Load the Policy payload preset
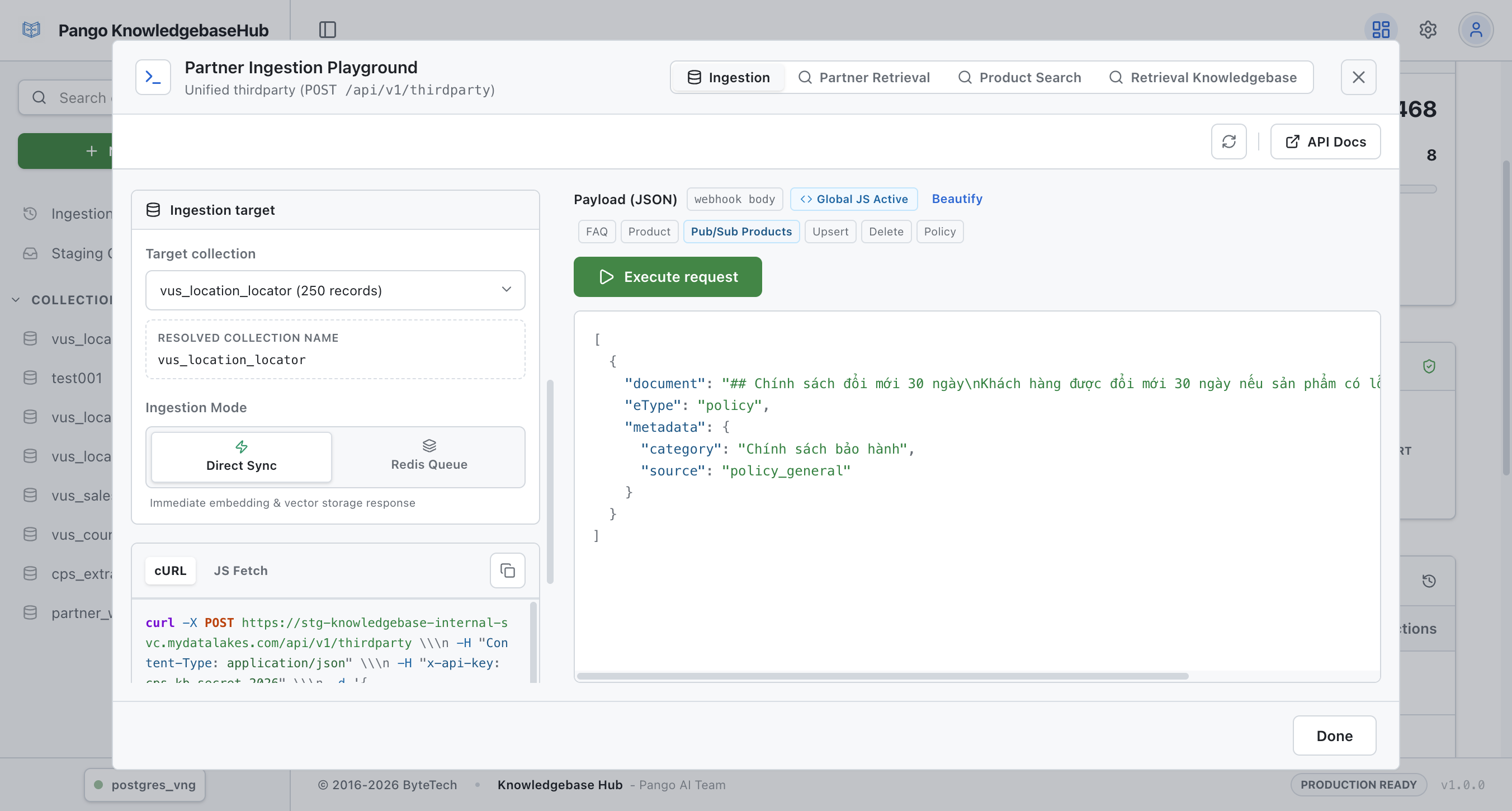 pos(940,232)
